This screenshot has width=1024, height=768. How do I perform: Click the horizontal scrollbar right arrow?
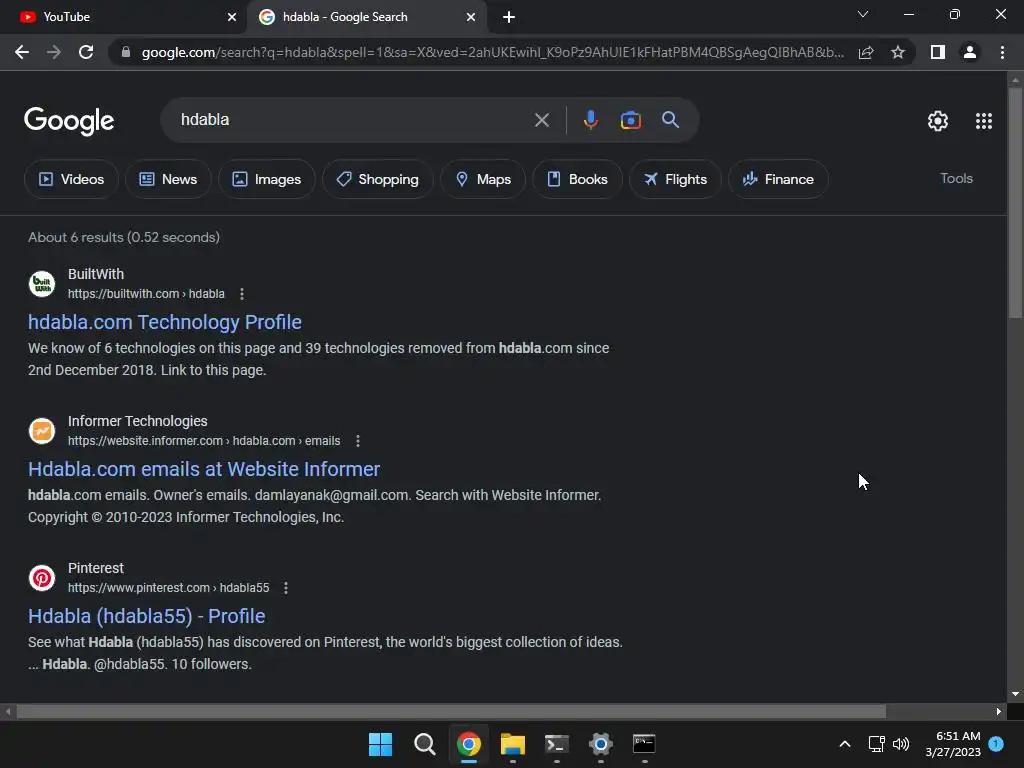999,711
